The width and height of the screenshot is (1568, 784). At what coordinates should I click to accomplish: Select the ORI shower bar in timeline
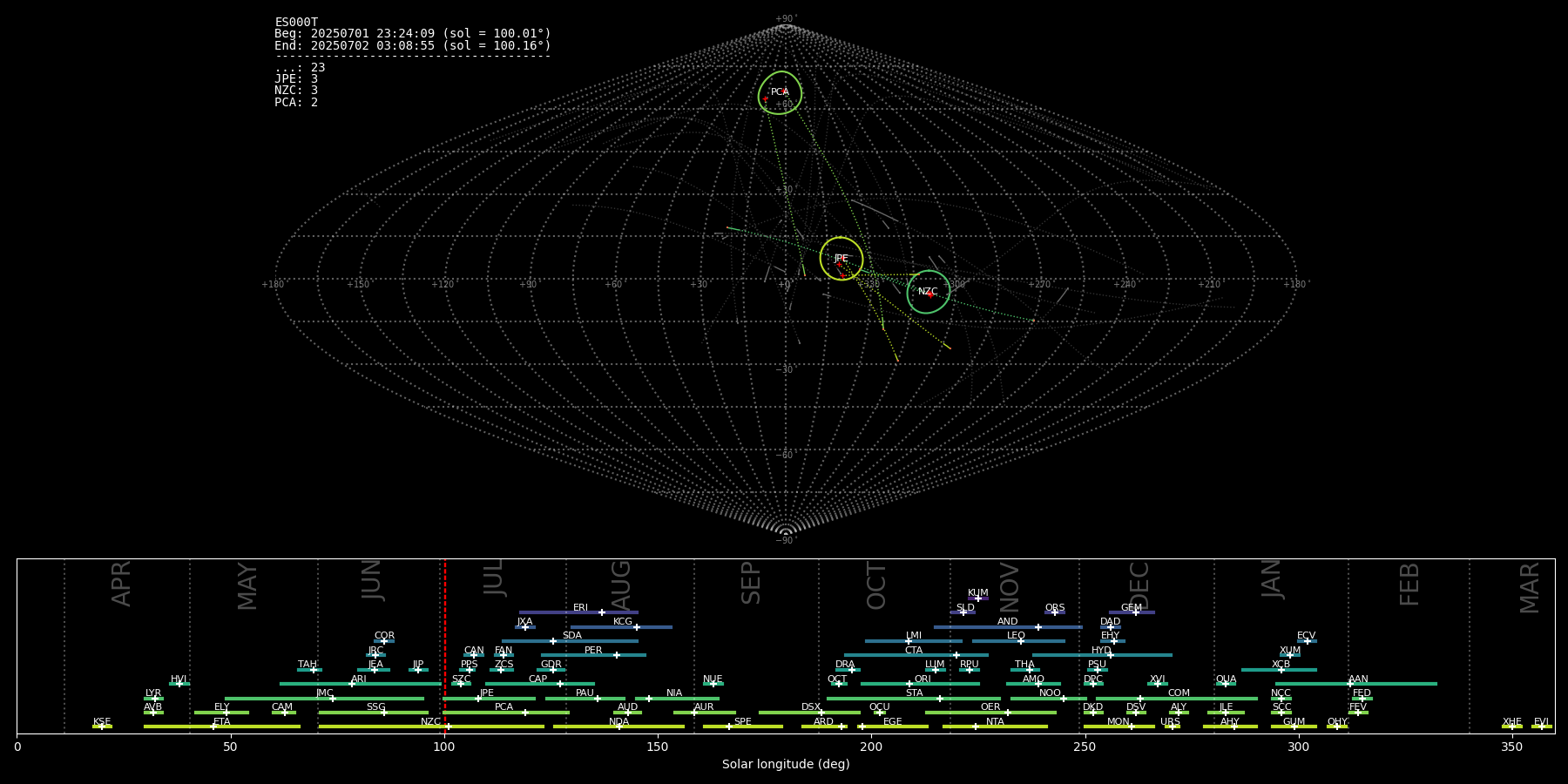click(x=920, y=684)
